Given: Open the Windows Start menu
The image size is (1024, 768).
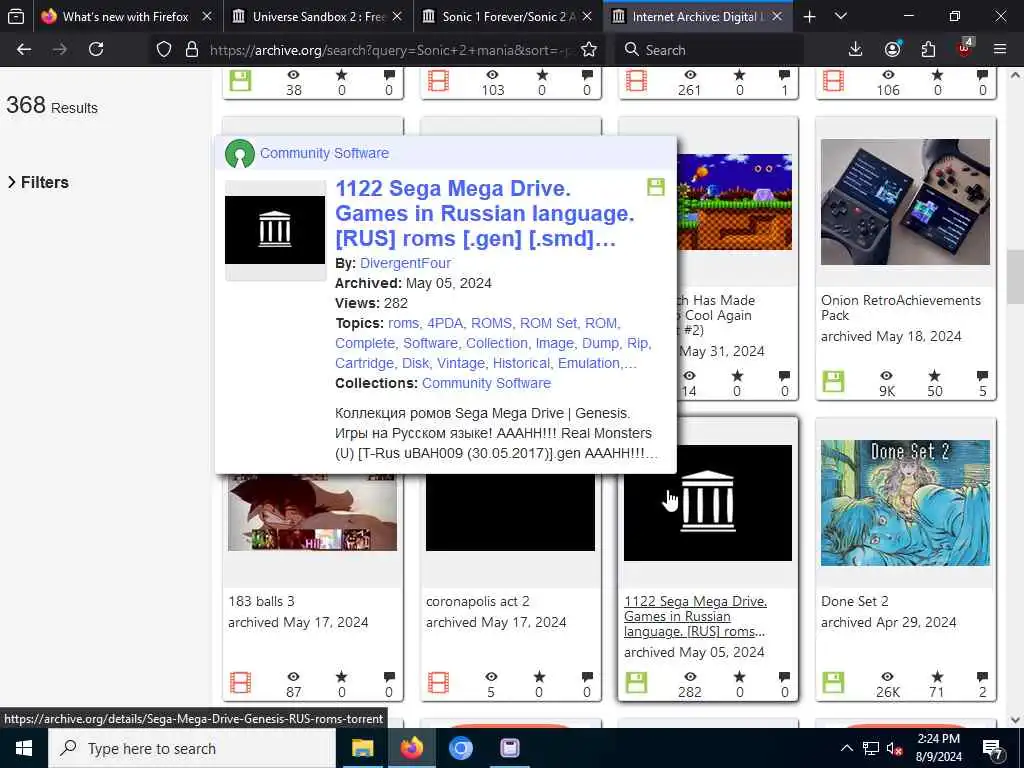Looking at the screenshot, I should (x=24, y=748).
